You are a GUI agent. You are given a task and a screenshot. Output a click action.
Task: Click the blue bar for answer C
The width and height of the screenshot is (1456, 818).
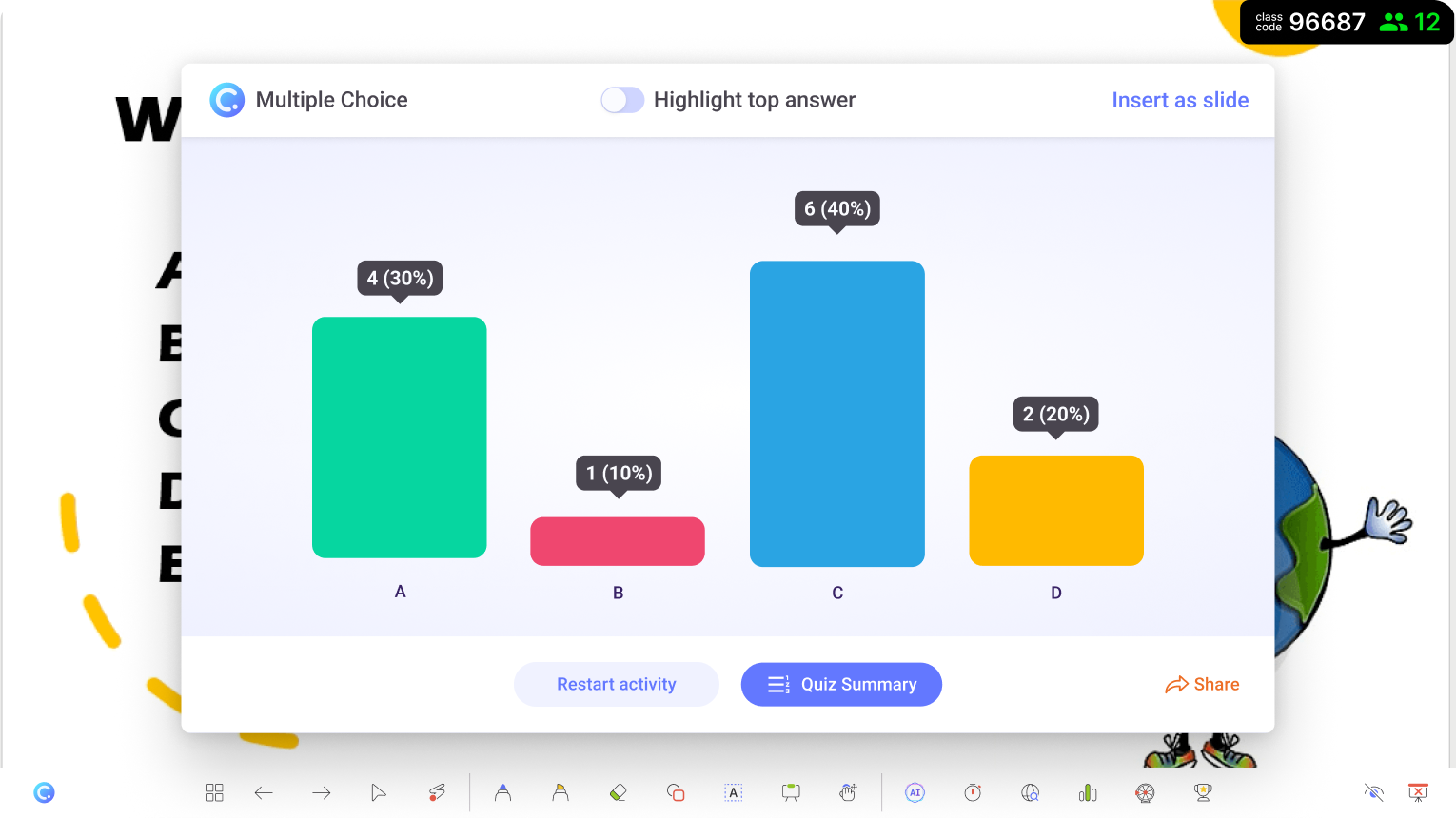click(837, 414)
